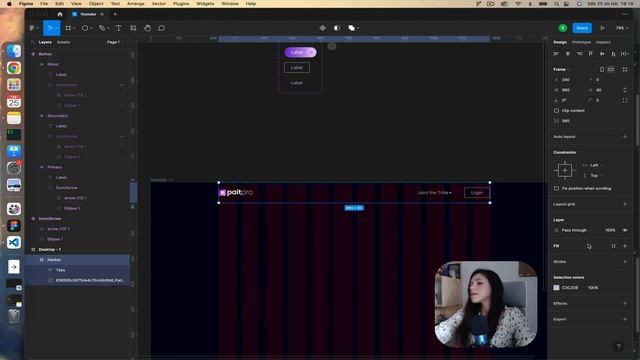Viewport: 640px width, 360px height.
Task: Click align horizontal centers icon
Action: [568, 53]
